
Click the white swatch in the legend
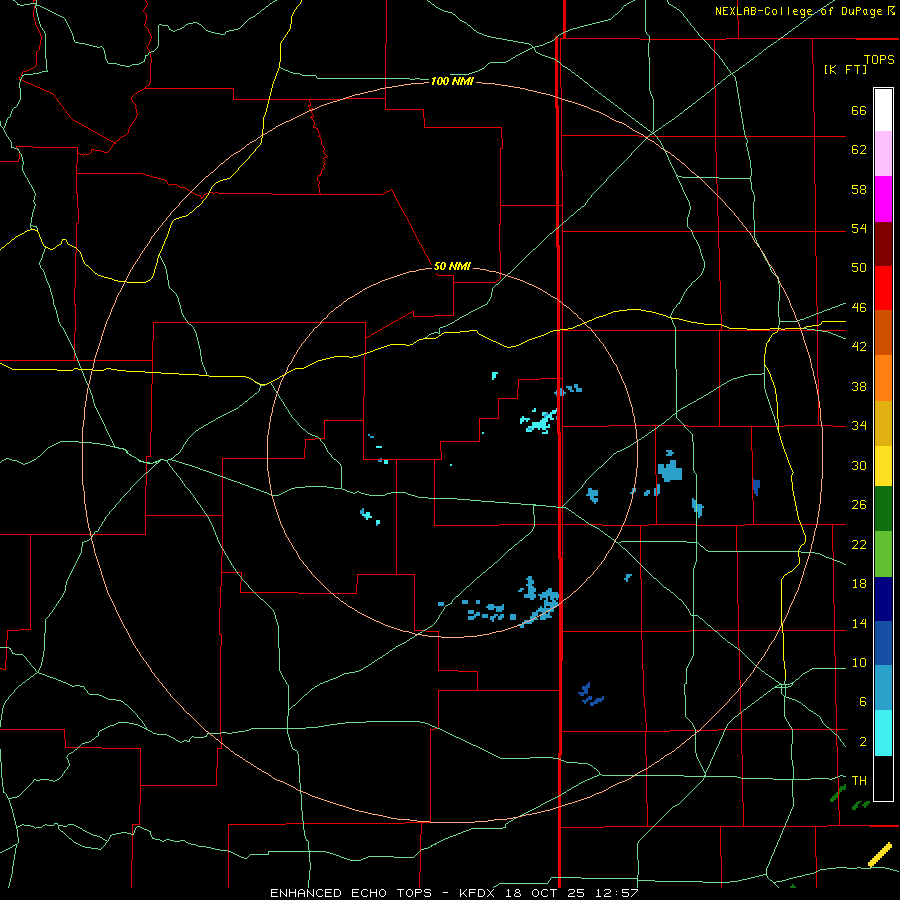883,110
